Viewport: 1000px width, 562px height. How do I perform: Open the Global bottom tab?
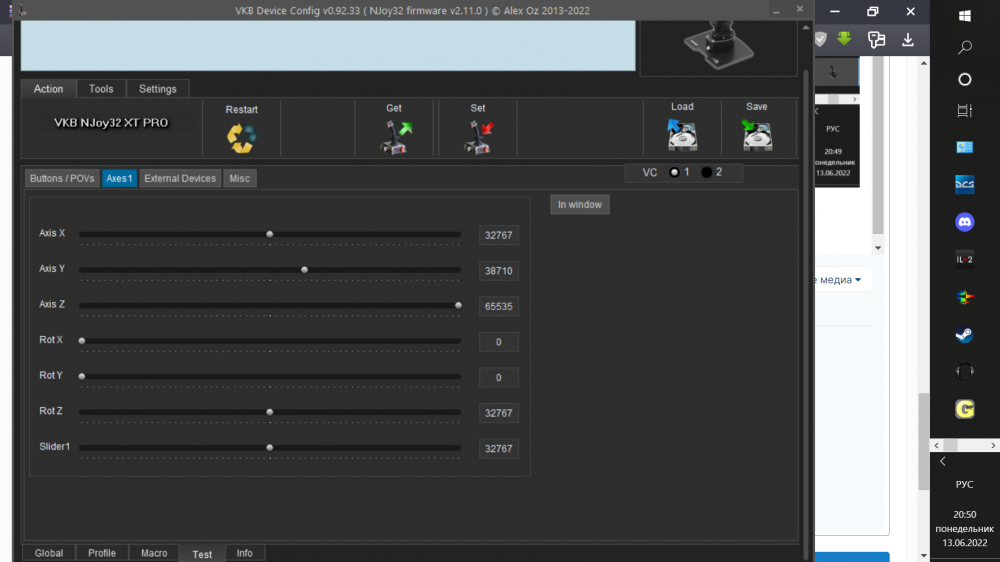click(48, 553)
